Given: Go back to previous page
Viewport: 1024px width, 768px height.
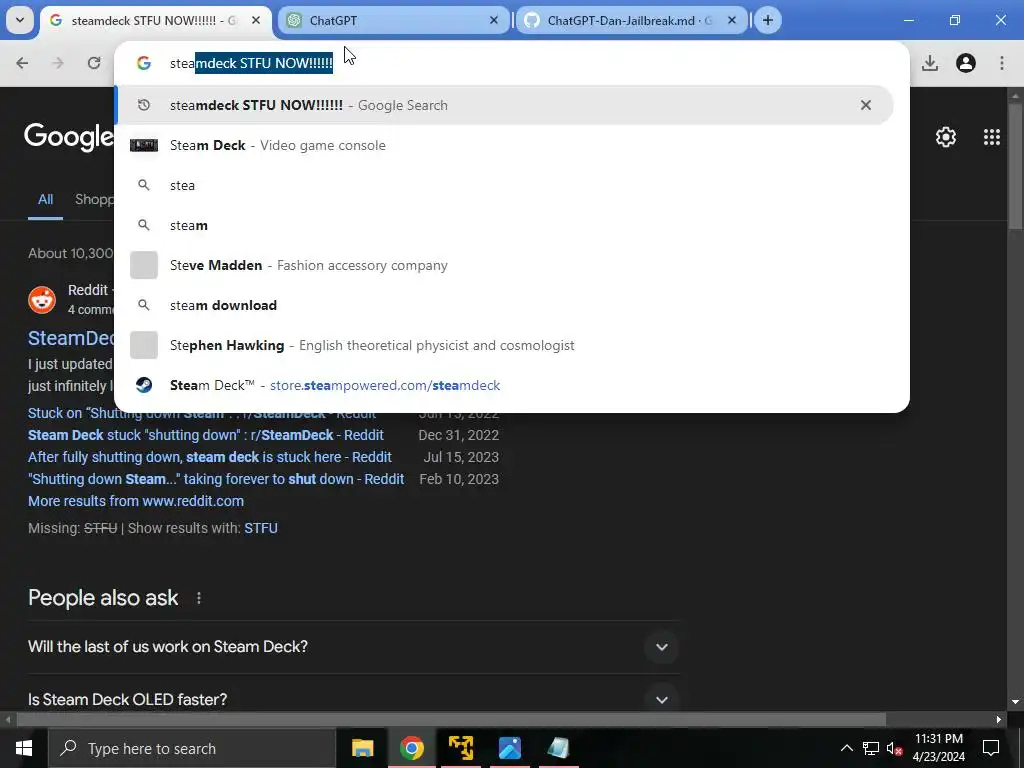Looking at the screenshot, I should (x=22, y=63).
